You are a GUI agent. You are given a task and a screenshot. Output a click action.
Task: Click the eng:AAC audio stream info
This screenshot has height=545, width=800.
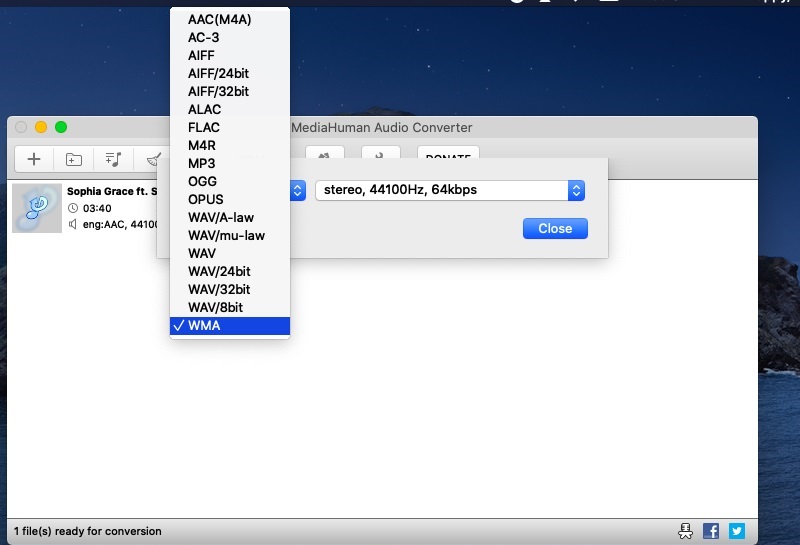point(120,225)
